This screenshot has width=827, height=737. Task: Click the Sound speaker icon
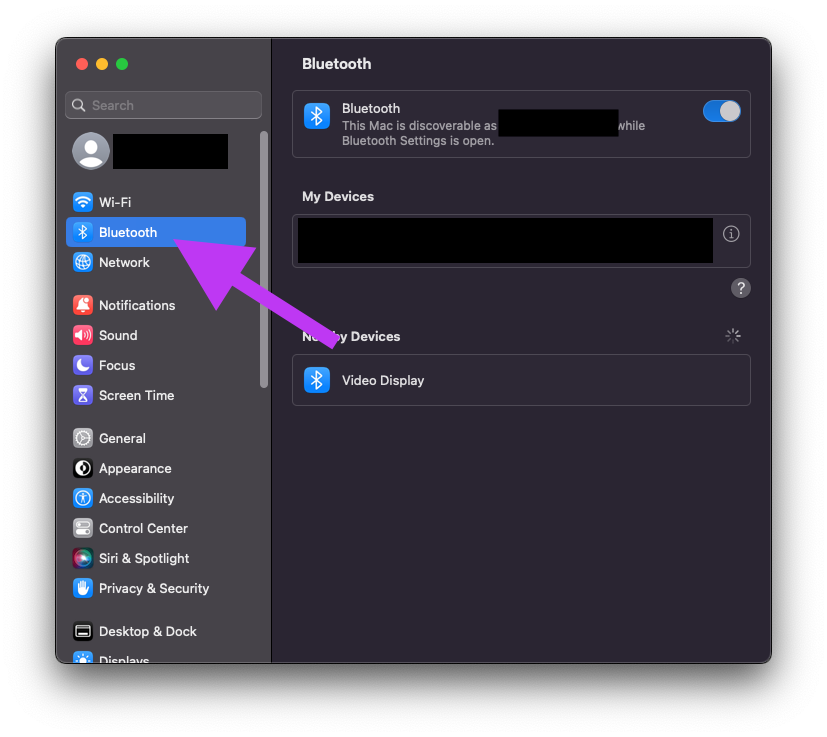(83, 335)
